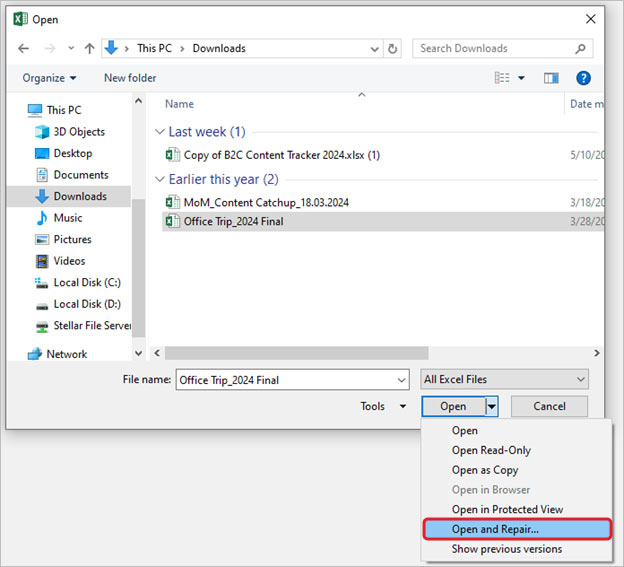Open Help with the question mark icon

[x=583, y=78]
